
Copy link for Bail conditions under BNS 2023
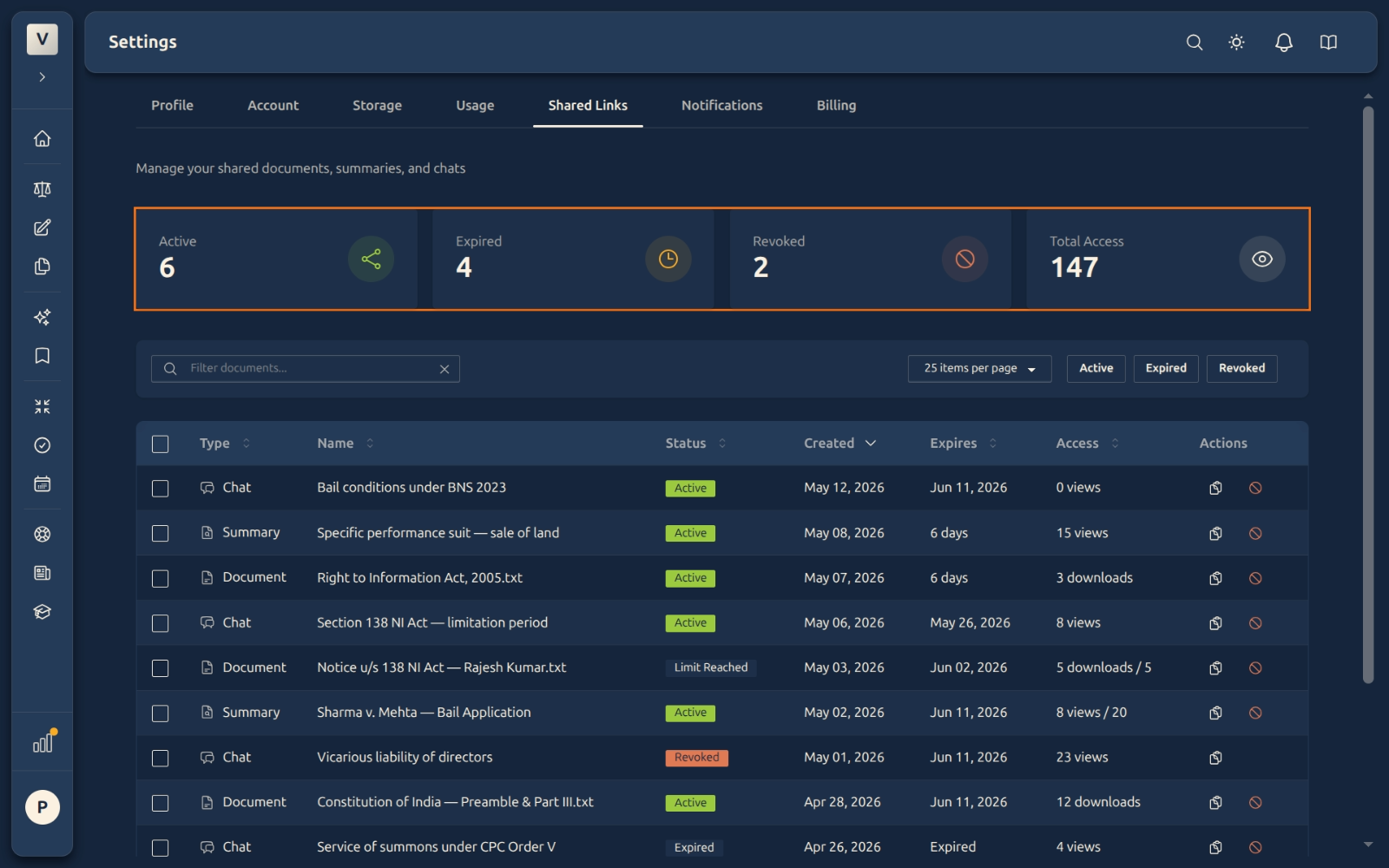pos(1215,488)
